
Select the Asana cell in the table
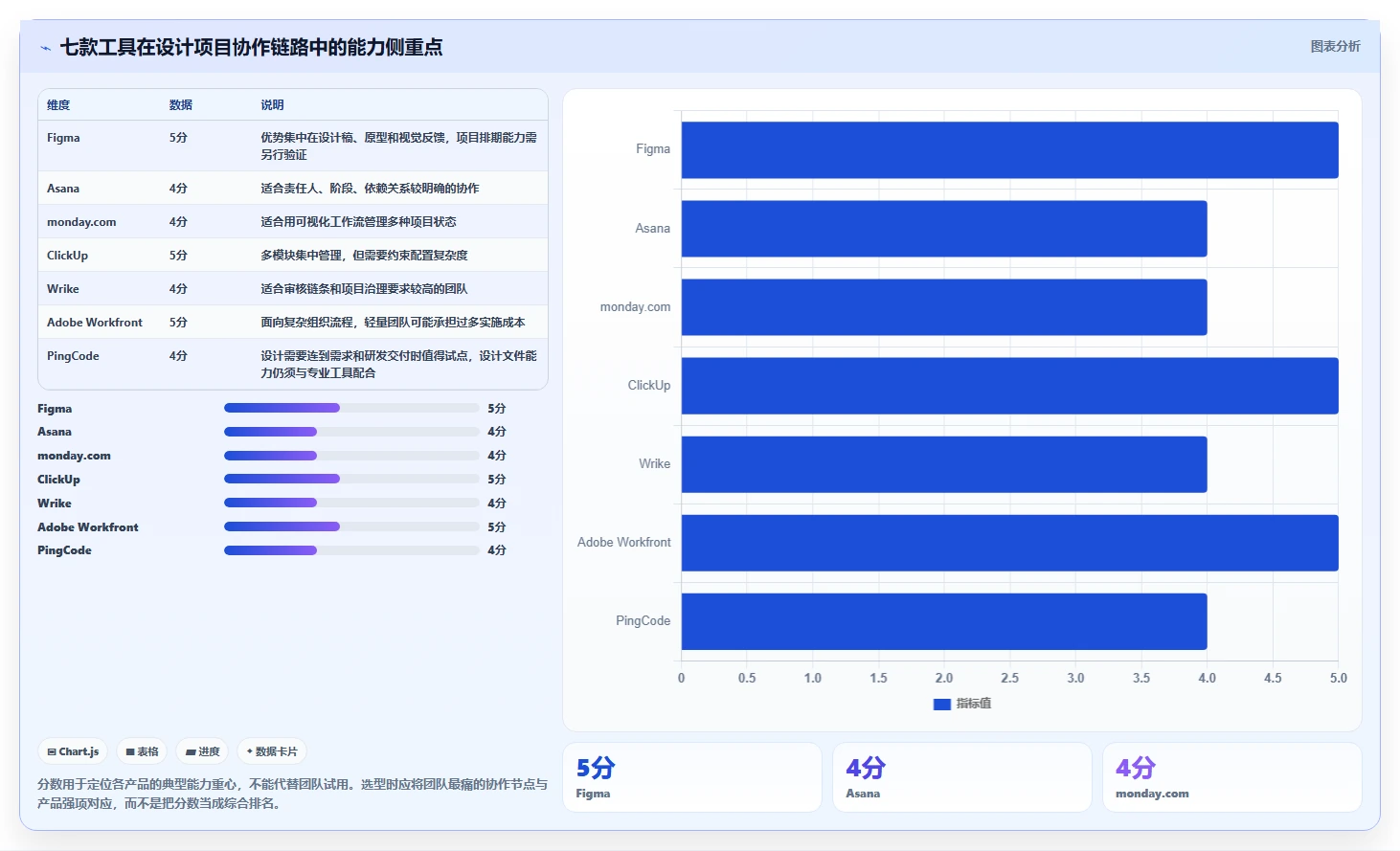coord(63,189)
